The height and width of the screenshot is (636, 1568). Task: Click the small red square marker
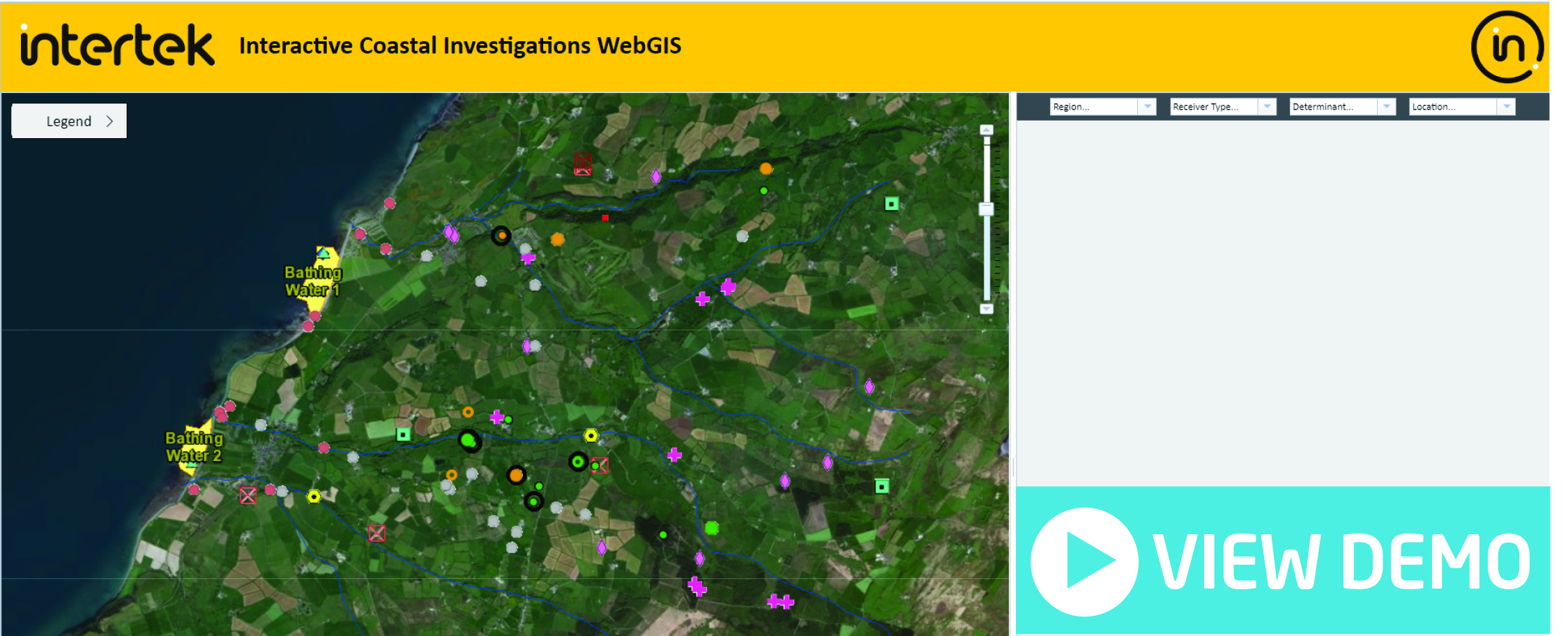pyautogui.click(x=605, y=218)
